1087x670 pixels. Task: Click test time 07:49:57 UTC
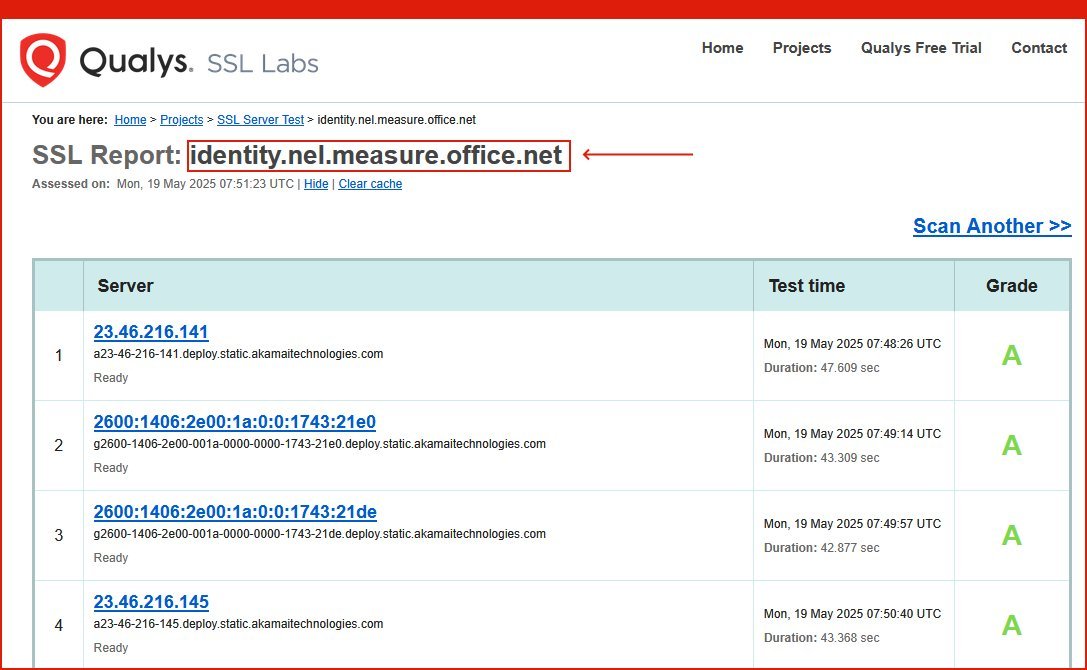pyautogui.click(x=853, y=524)
